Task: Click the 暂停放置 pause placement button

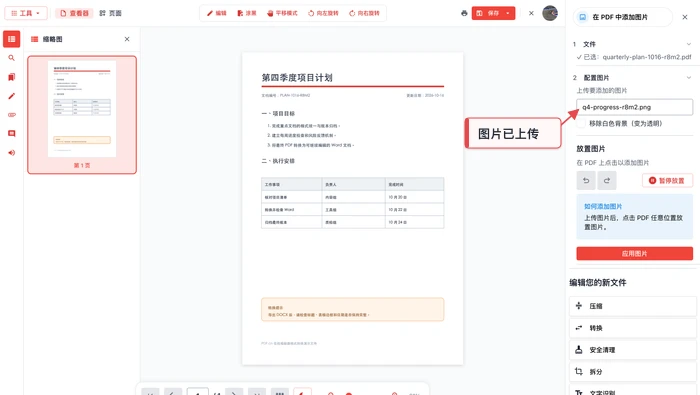Action: 667,180
